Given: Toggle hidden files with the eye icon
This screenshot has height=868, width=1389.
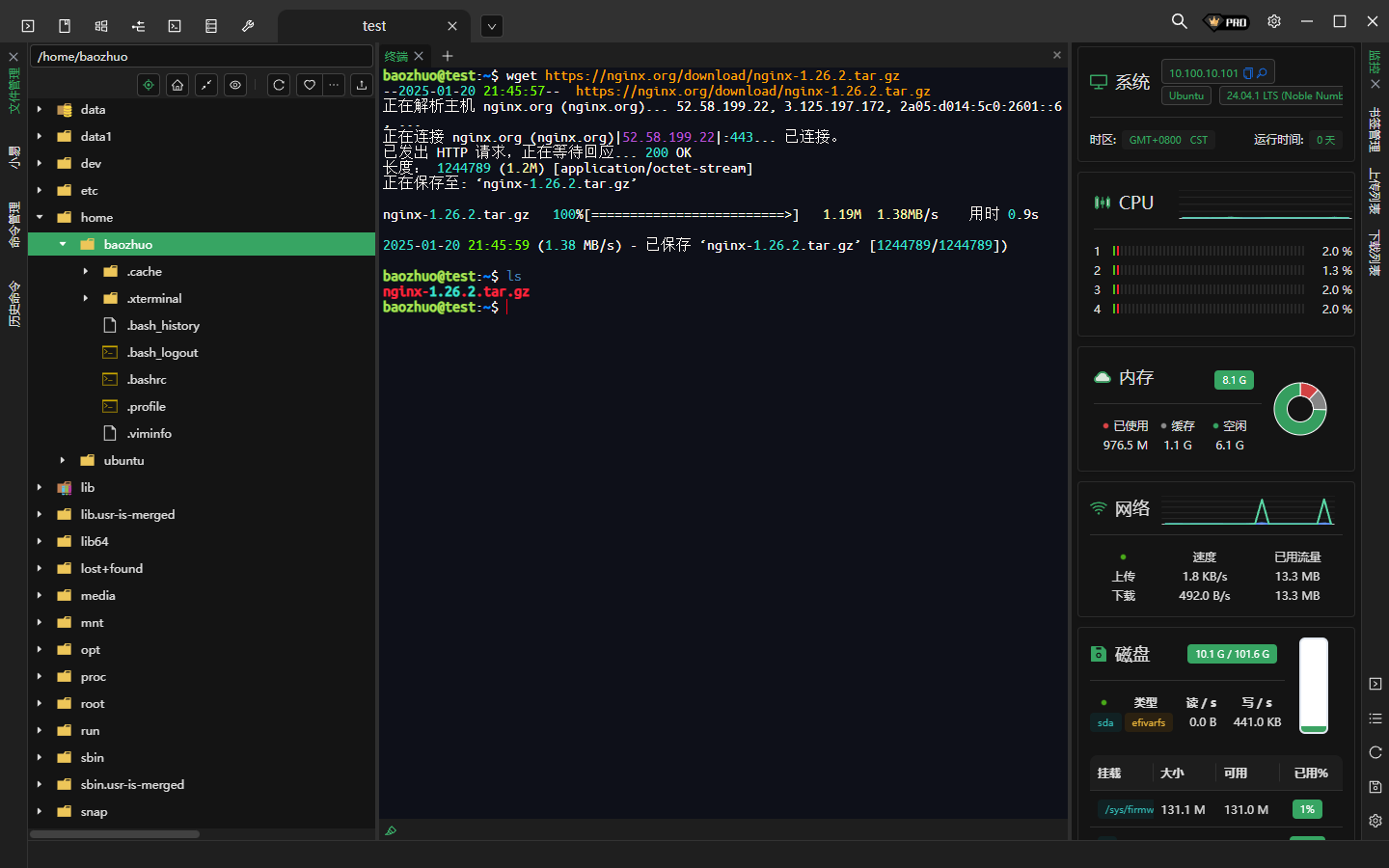Looking at the screenshot, I should [x=235, y=85].
